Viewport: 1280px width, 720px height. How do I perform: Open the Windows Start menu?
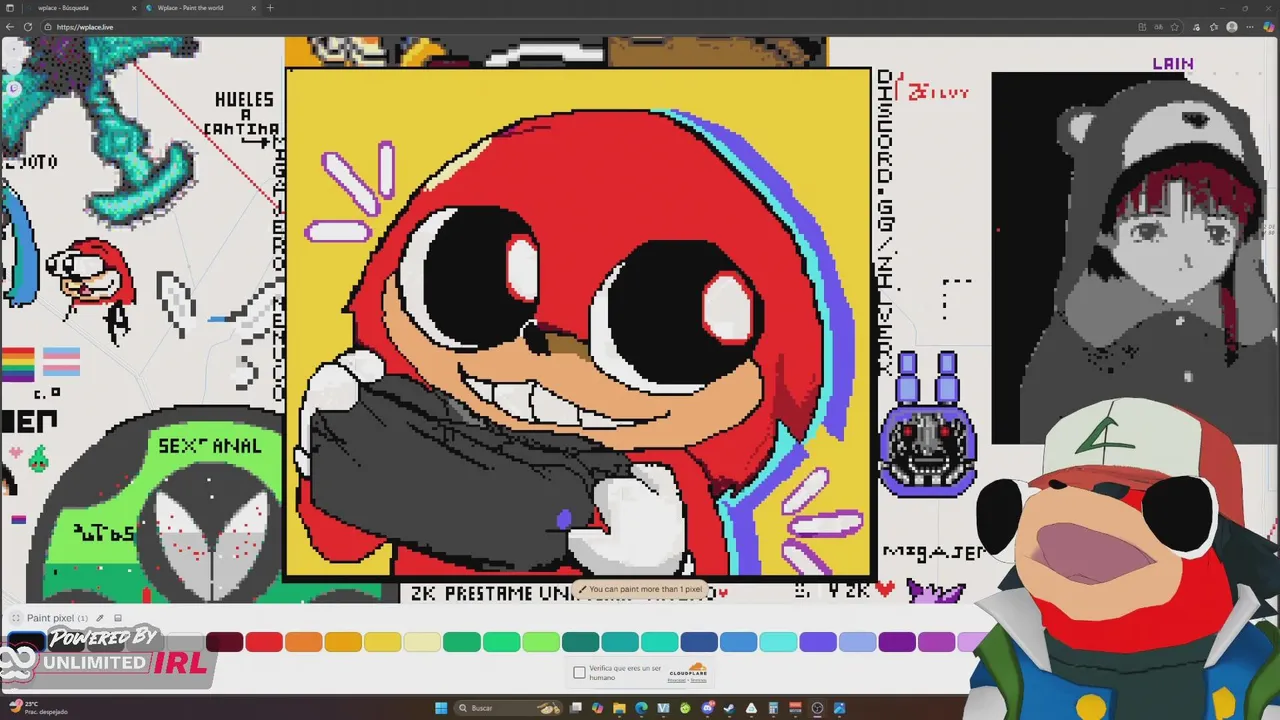click(441, 708)
